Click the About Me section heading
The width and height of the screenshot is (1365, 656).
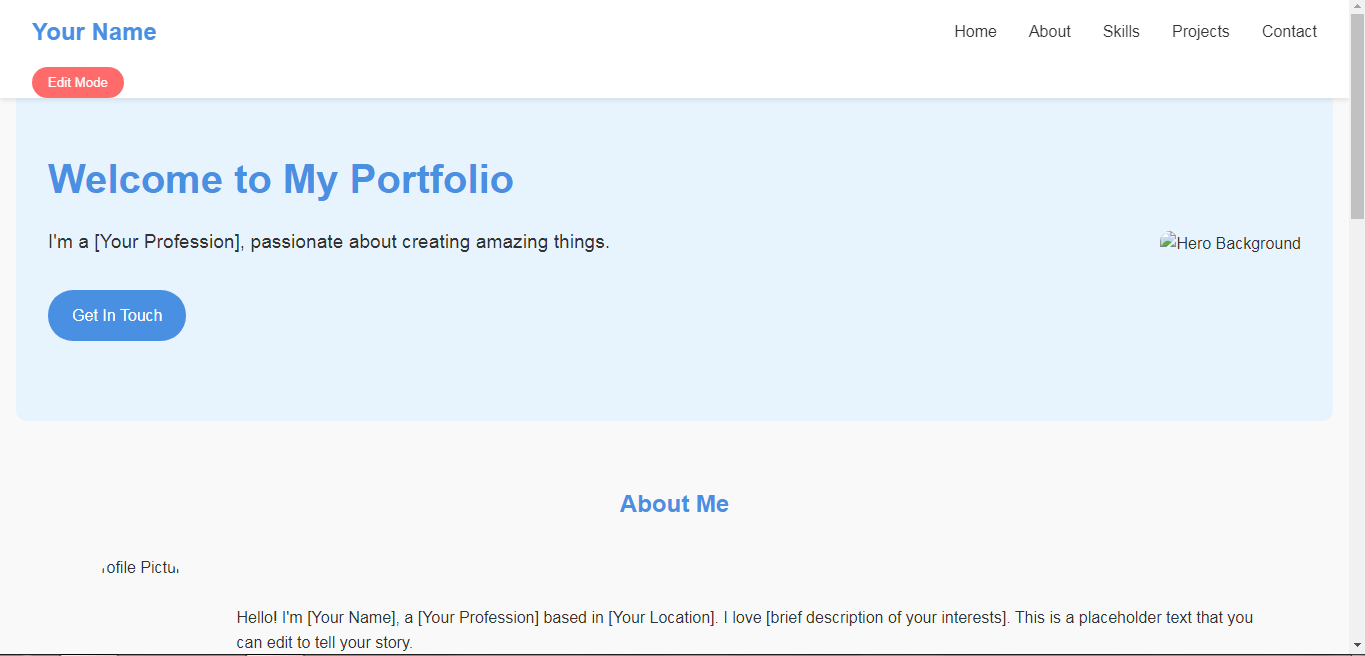click(674, 504)
